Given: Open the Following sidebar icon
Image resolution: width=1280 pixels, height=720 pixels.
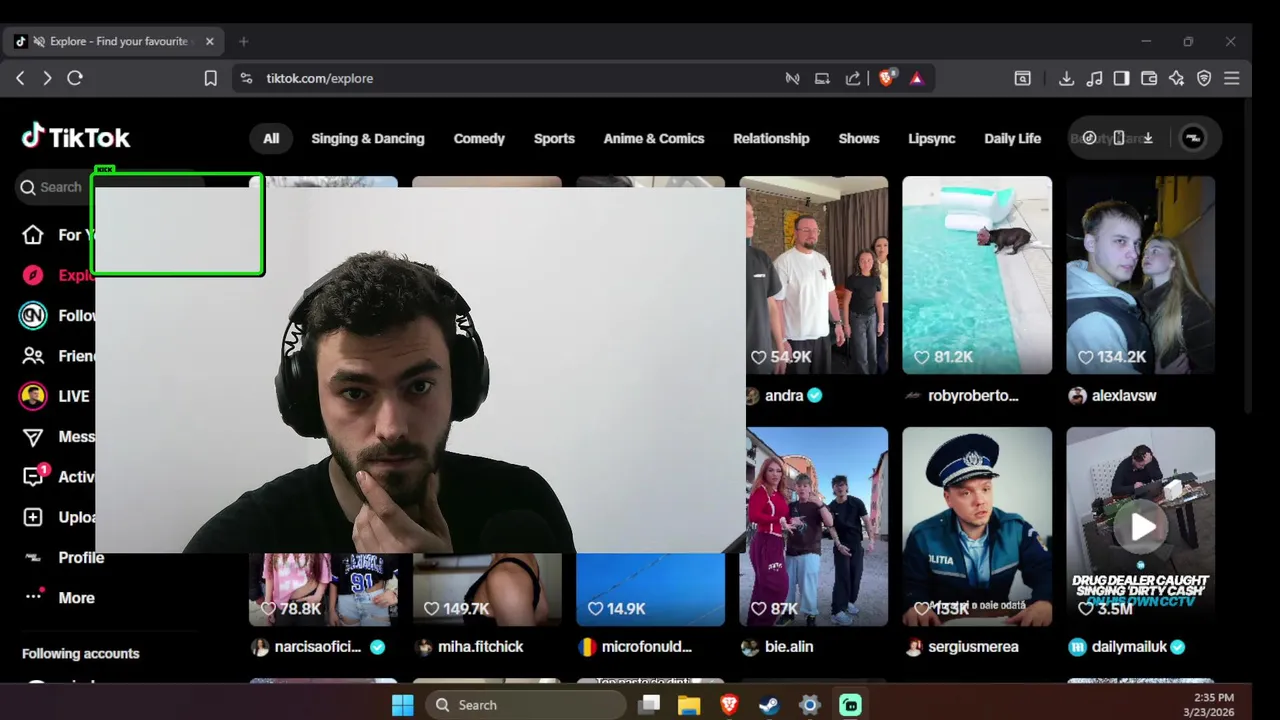Looking at the screenshot, I should [x=33, y=315].
